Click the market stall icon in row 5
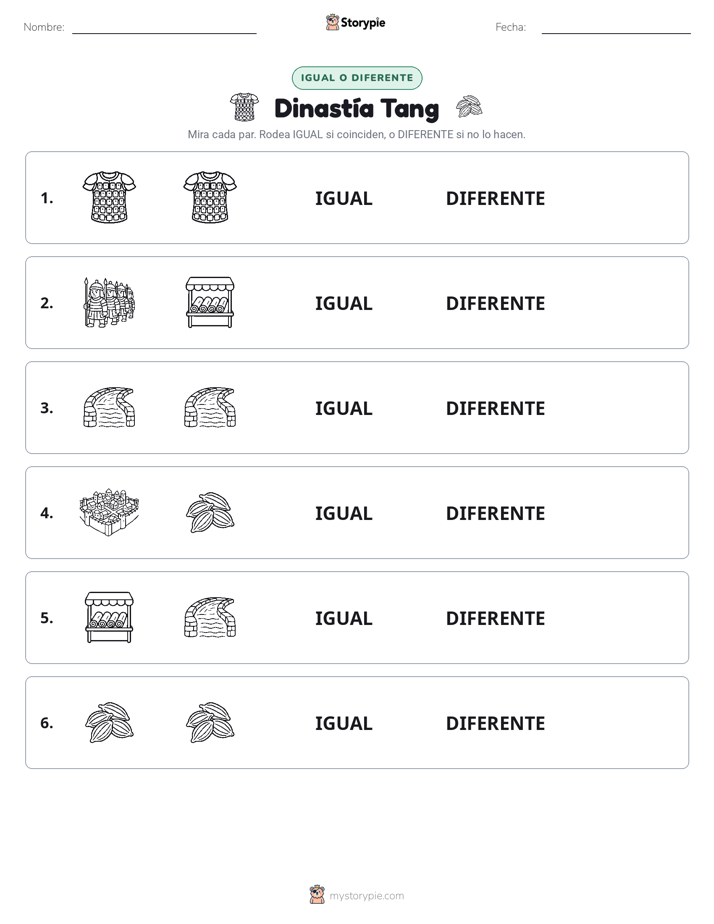 click(x=109, y=617)
